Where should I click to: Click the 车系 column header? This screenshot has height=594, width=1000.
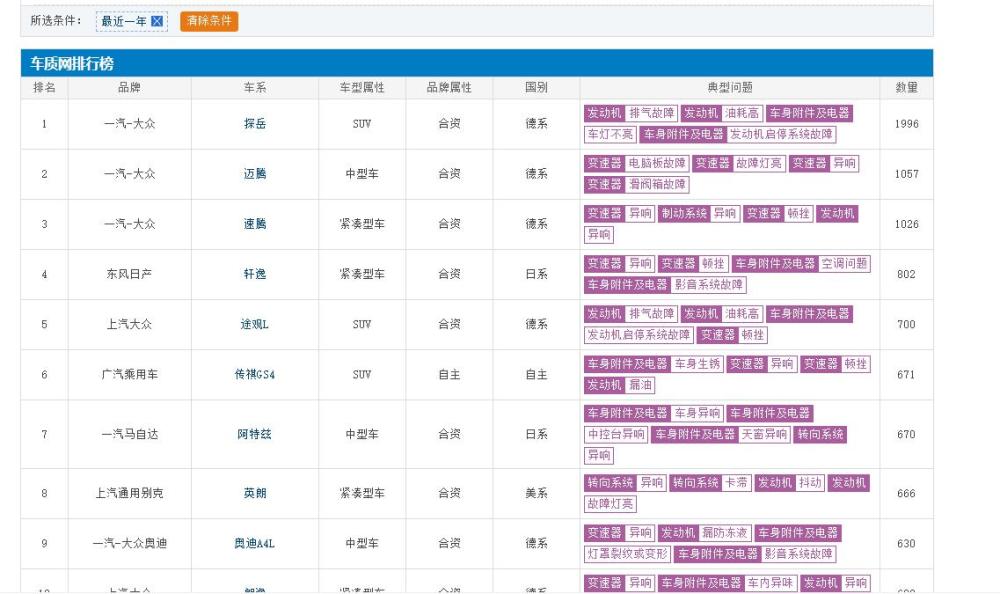tap(254, 87)
